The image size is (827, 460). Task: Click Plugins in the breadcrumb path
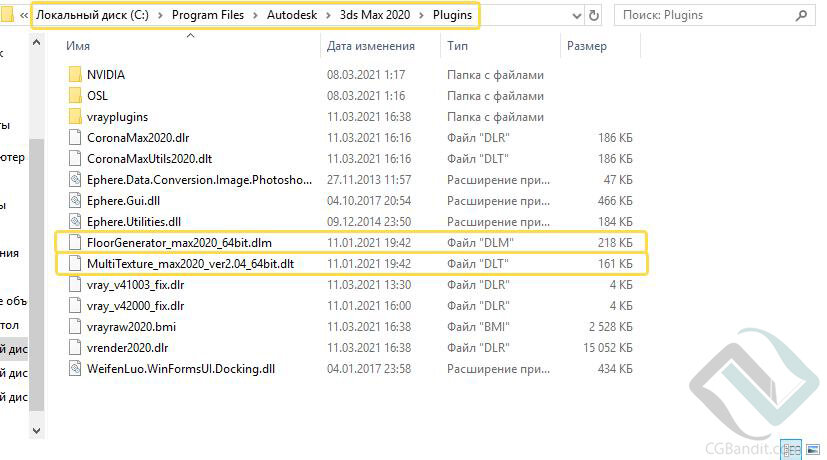(x=452, y=15)
